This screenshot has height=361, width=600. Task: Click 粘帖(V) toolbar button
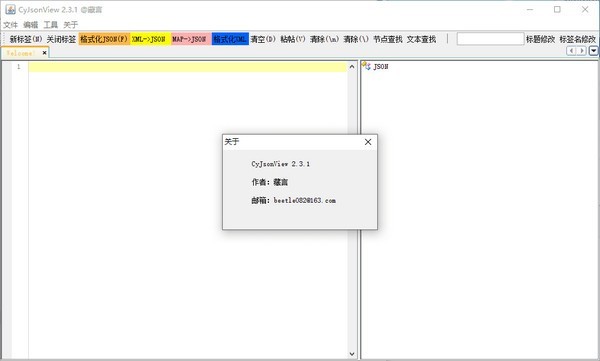pyautogui.click(x=293, y=39)
